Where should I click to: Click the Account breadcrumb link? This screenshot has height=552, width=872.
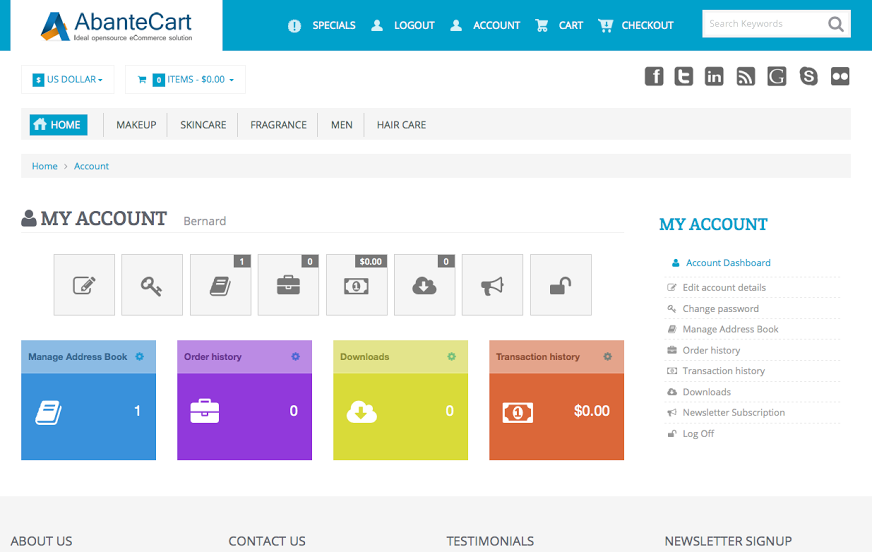[x=91, y=166]
